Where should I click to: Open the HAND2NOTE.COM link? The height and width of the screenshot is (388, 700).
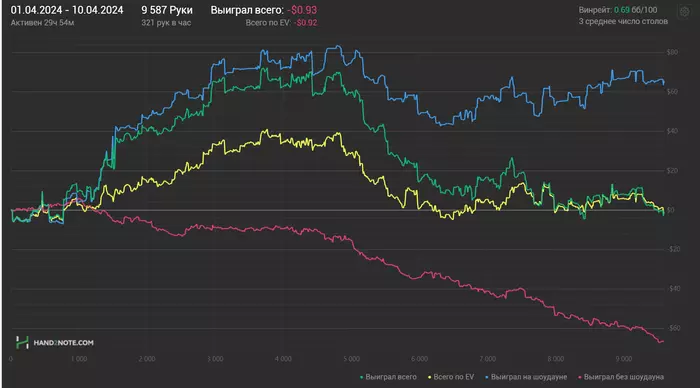(x=63, y=343)
